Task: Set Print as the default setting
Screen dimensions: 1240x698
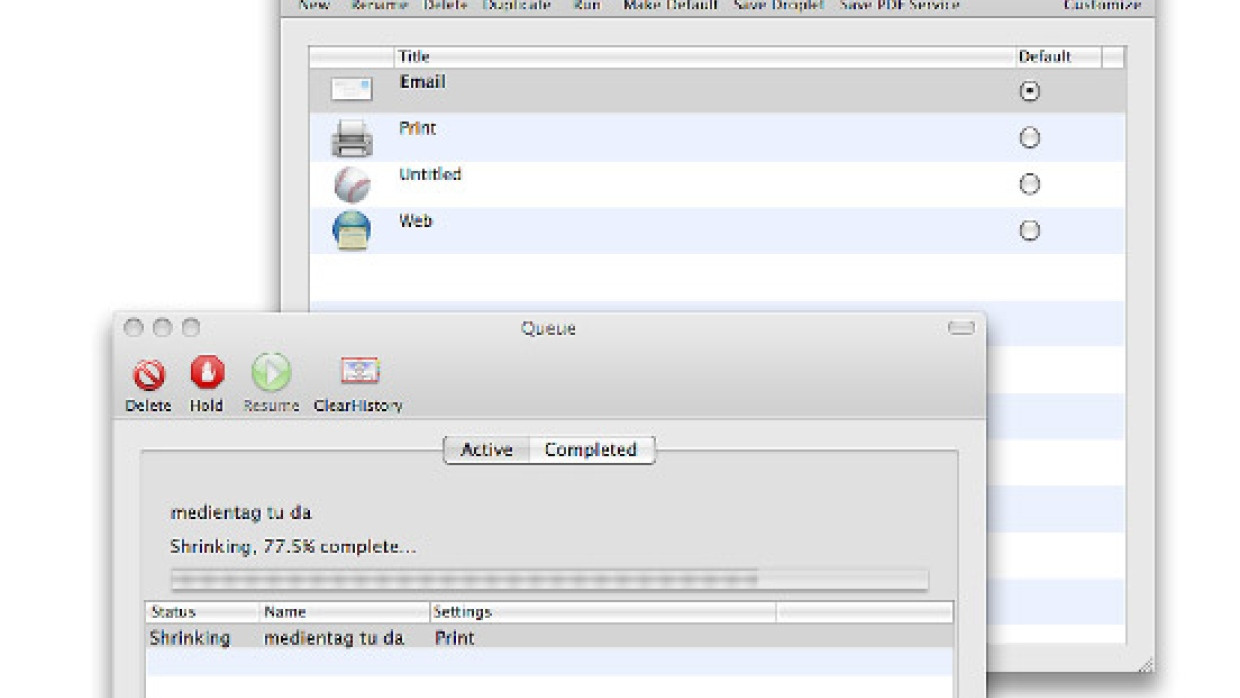Action: pyautogui.click(x=1029, y=138)
